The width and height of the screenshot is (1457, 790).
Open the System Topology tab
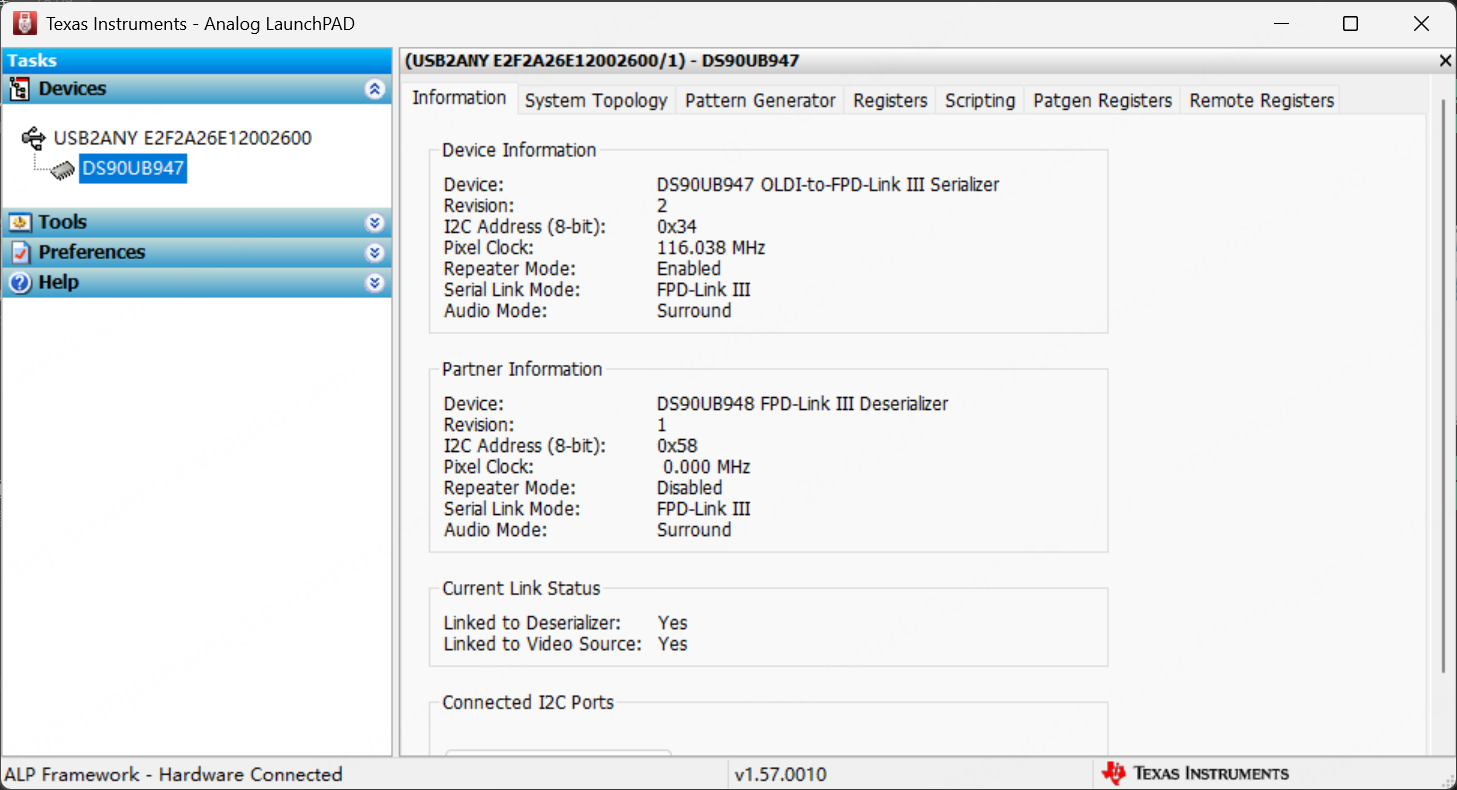[x=596, y=100]
